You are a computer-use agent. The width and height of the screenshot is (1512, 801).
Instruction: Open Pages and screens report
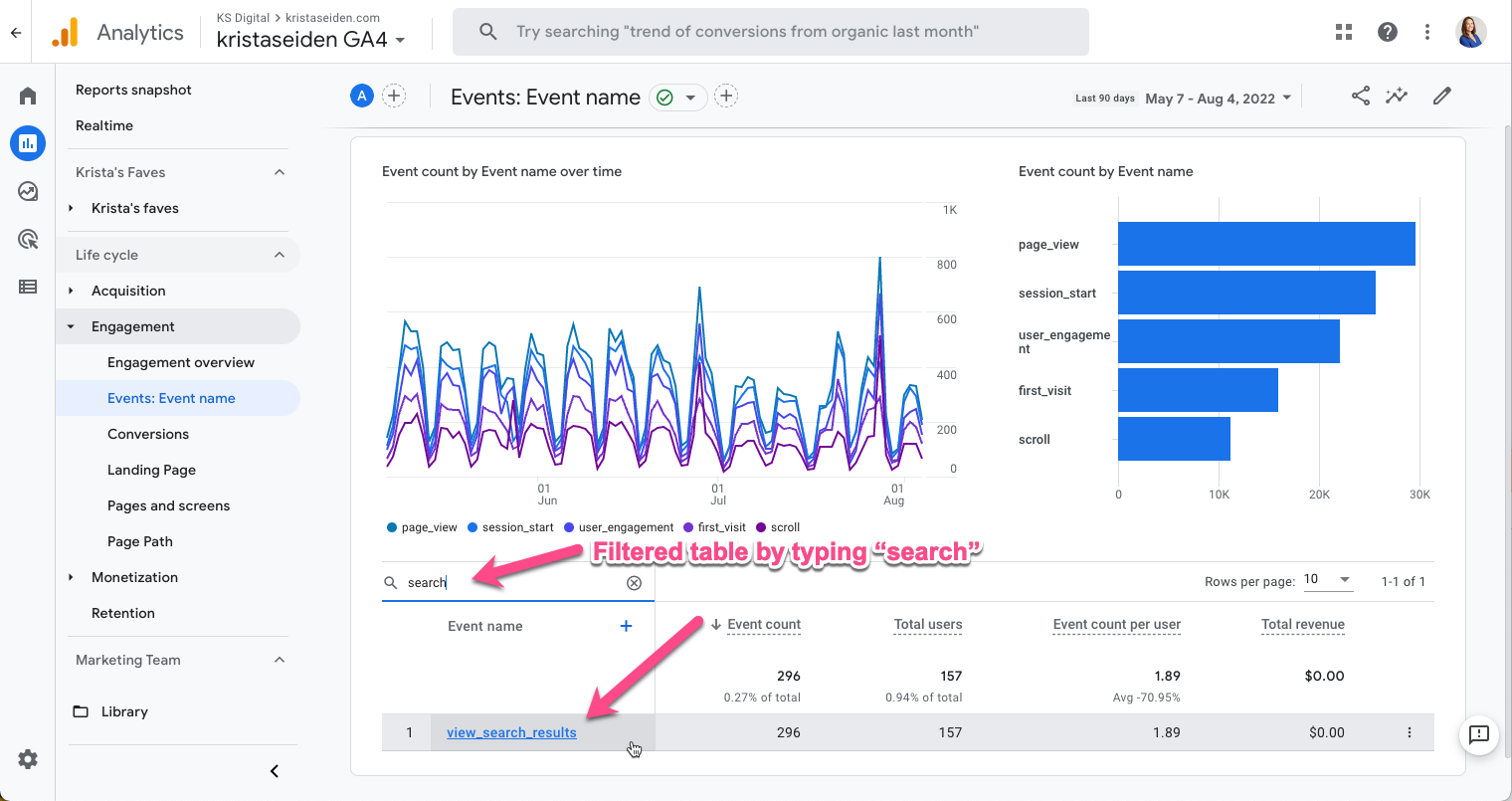coord(168,505)
